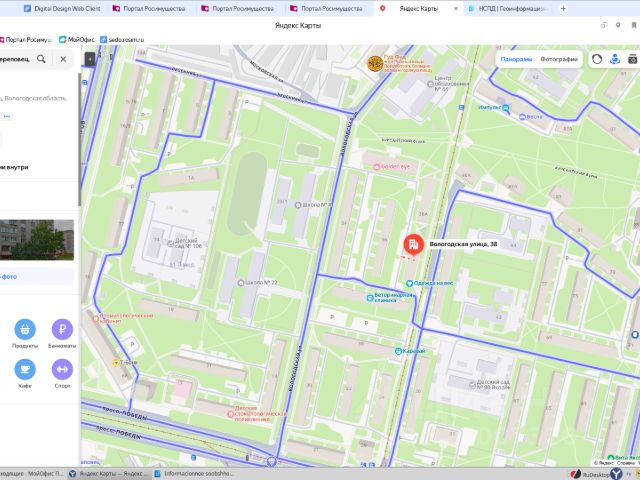
Task: Close the Яндекс Карты tab
Action: (456, 8)
